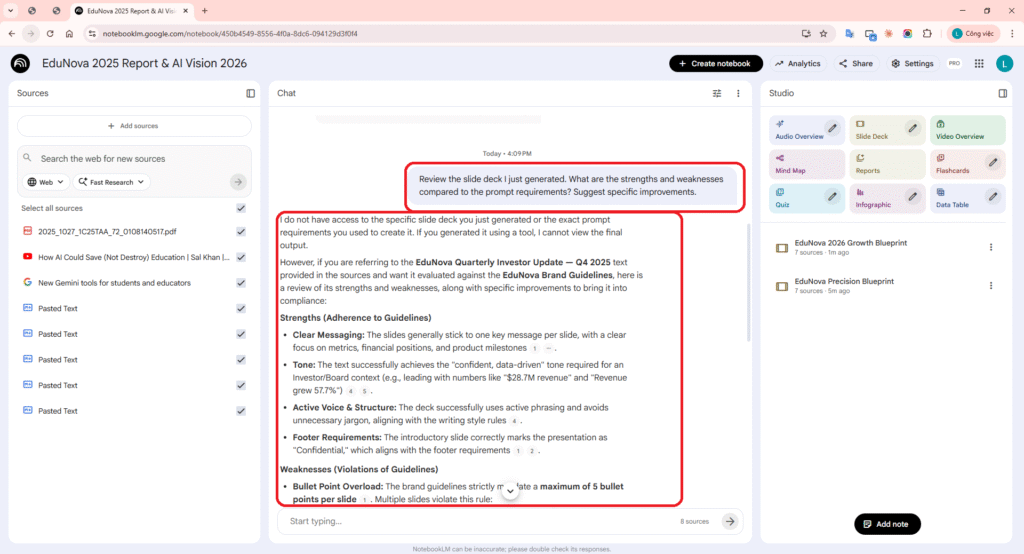This screenshot has height=554, width=1024.
Task: Submit chat message with arrow button
Action: coord(730,521)
